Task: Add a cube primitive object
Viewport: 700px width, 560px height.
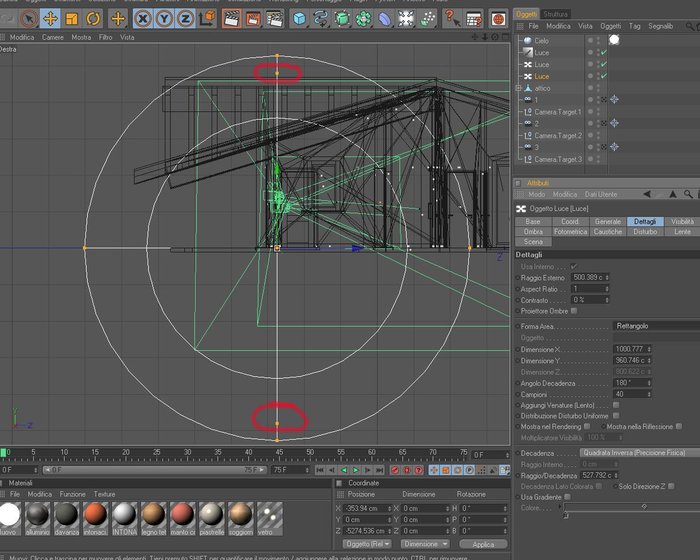Action: (300, 19)
